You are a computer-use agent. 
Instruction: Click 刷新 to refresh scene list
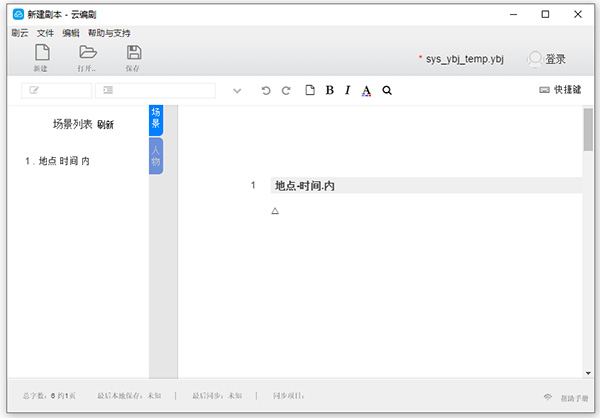tap(105, 124)
